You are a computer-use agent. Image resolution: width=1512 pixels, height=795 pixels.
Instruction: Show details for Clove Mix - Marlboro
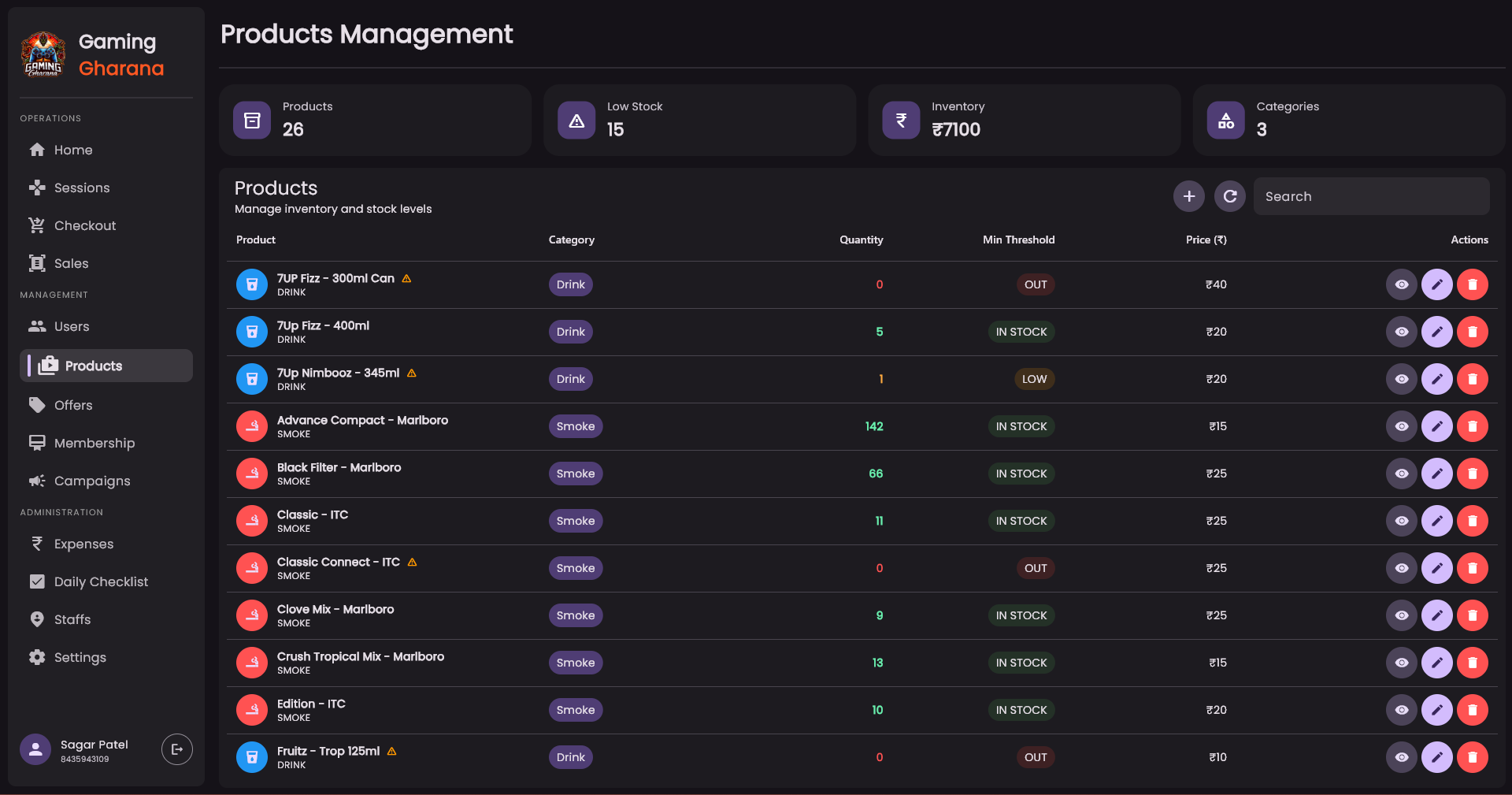pos(1401,615)
